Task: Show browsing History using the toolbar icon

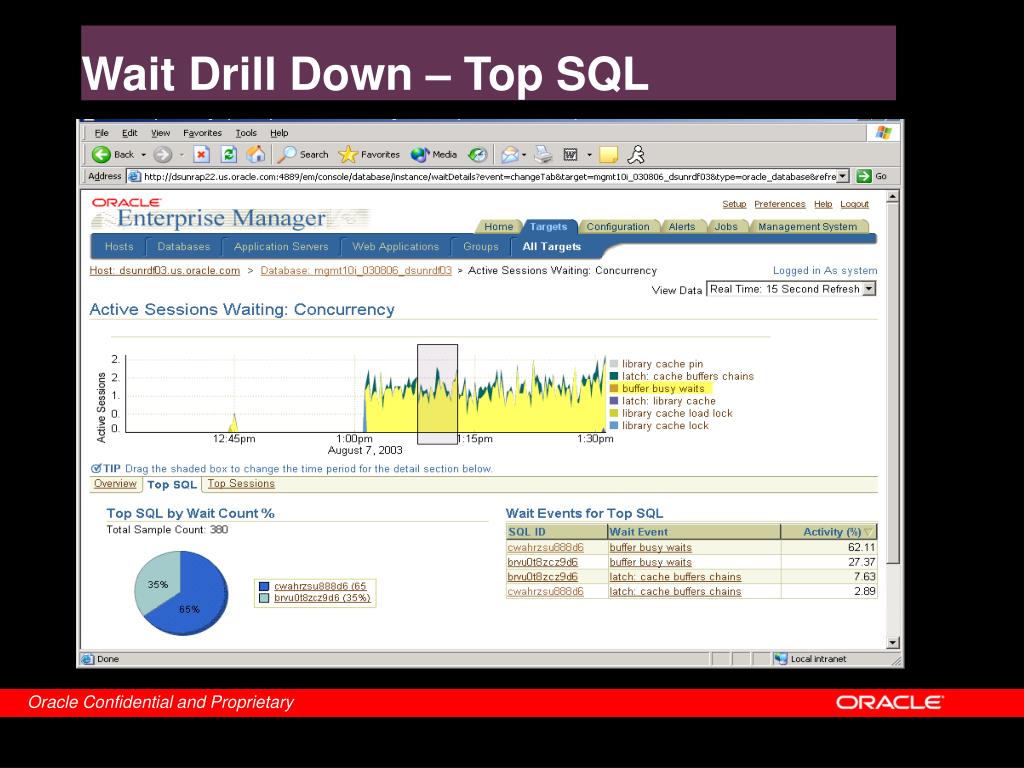Action: 478,155
